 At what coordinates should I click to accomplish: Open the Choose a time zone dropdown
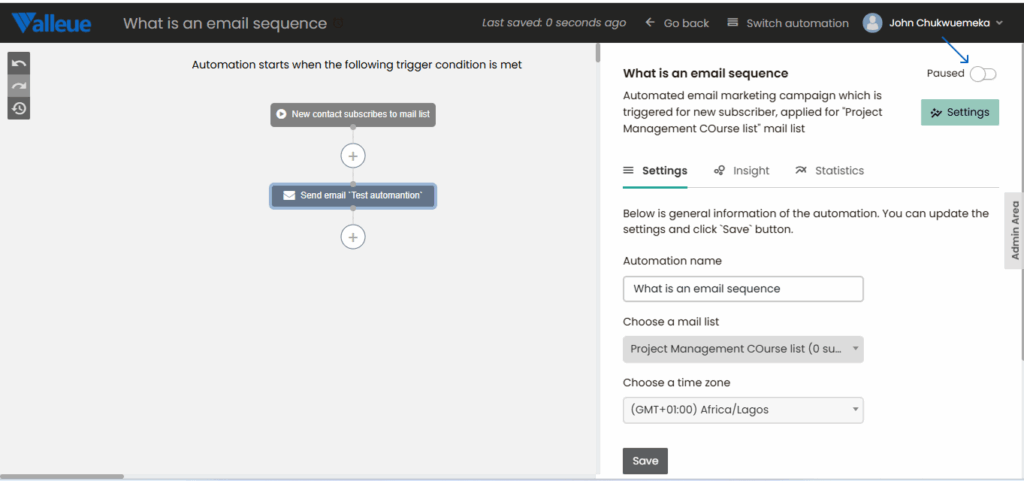[743, 411]
